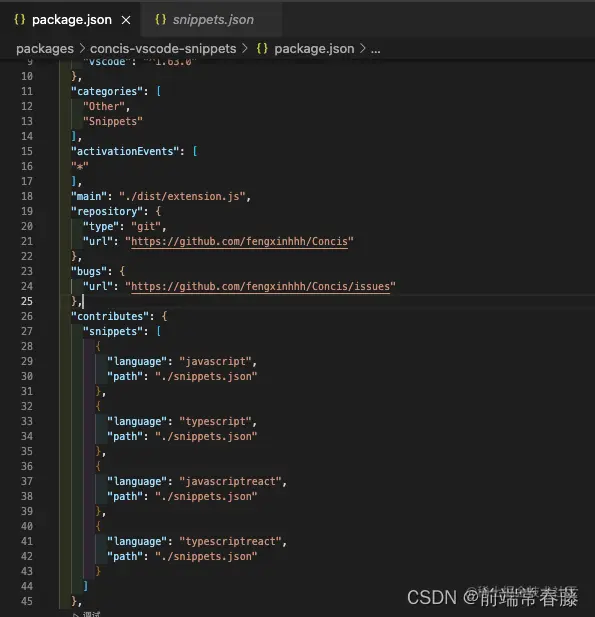Click the "repository" key

coord(106,211)
